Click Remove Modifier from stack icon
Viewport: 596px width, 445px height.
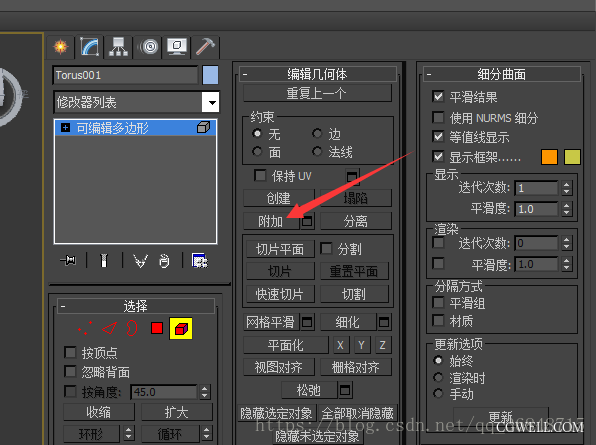pyautogui.click(x=164, y=261)
